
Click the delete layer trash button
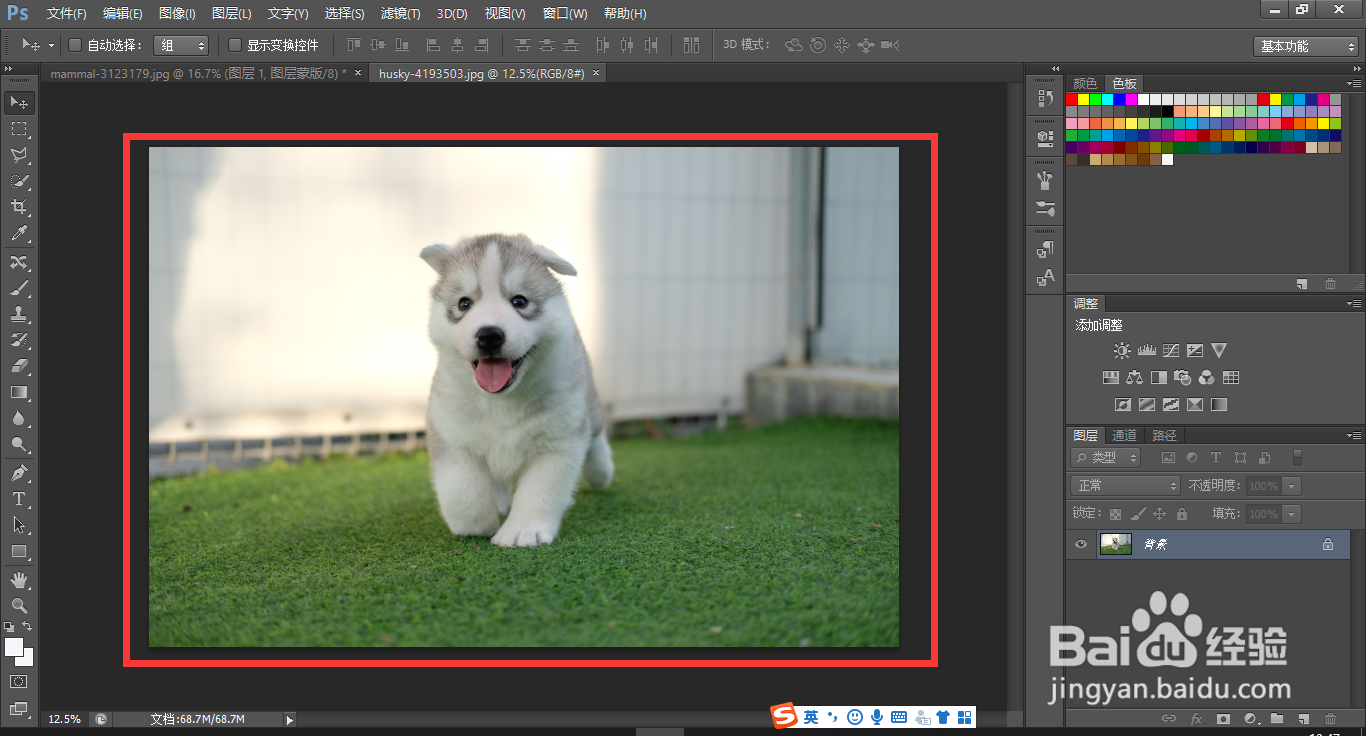click(1329, 718)
